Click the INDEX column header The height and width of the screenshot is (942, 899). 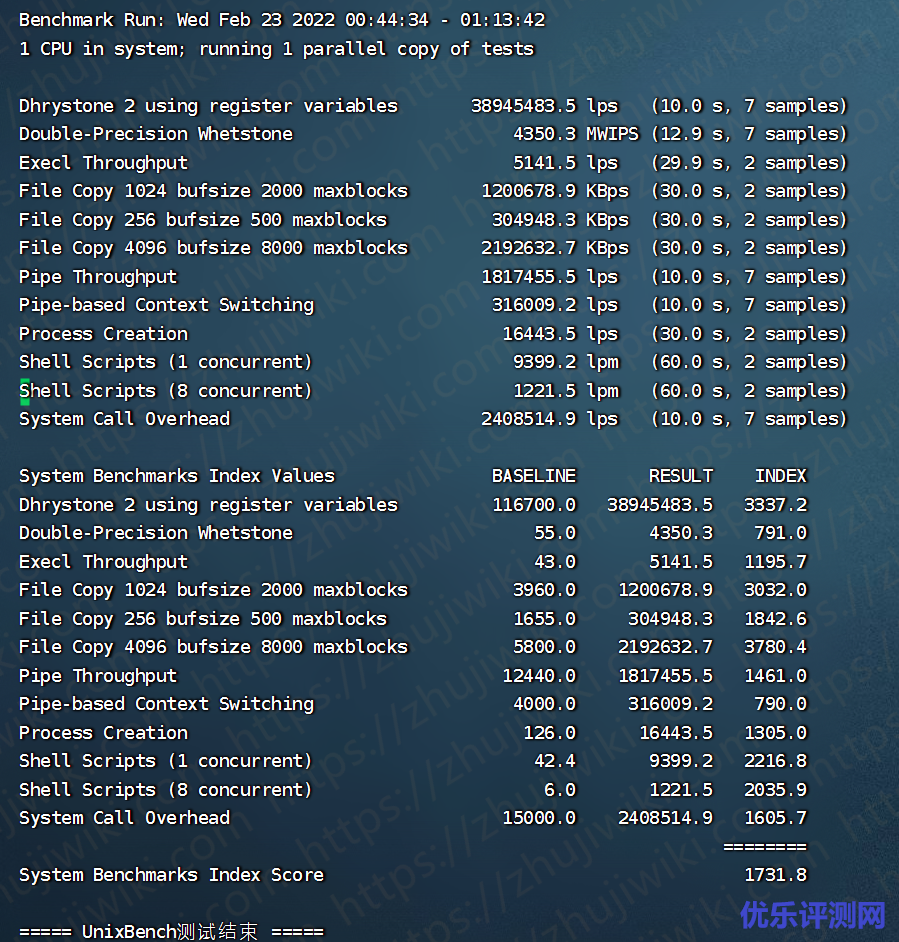(781, 476)
